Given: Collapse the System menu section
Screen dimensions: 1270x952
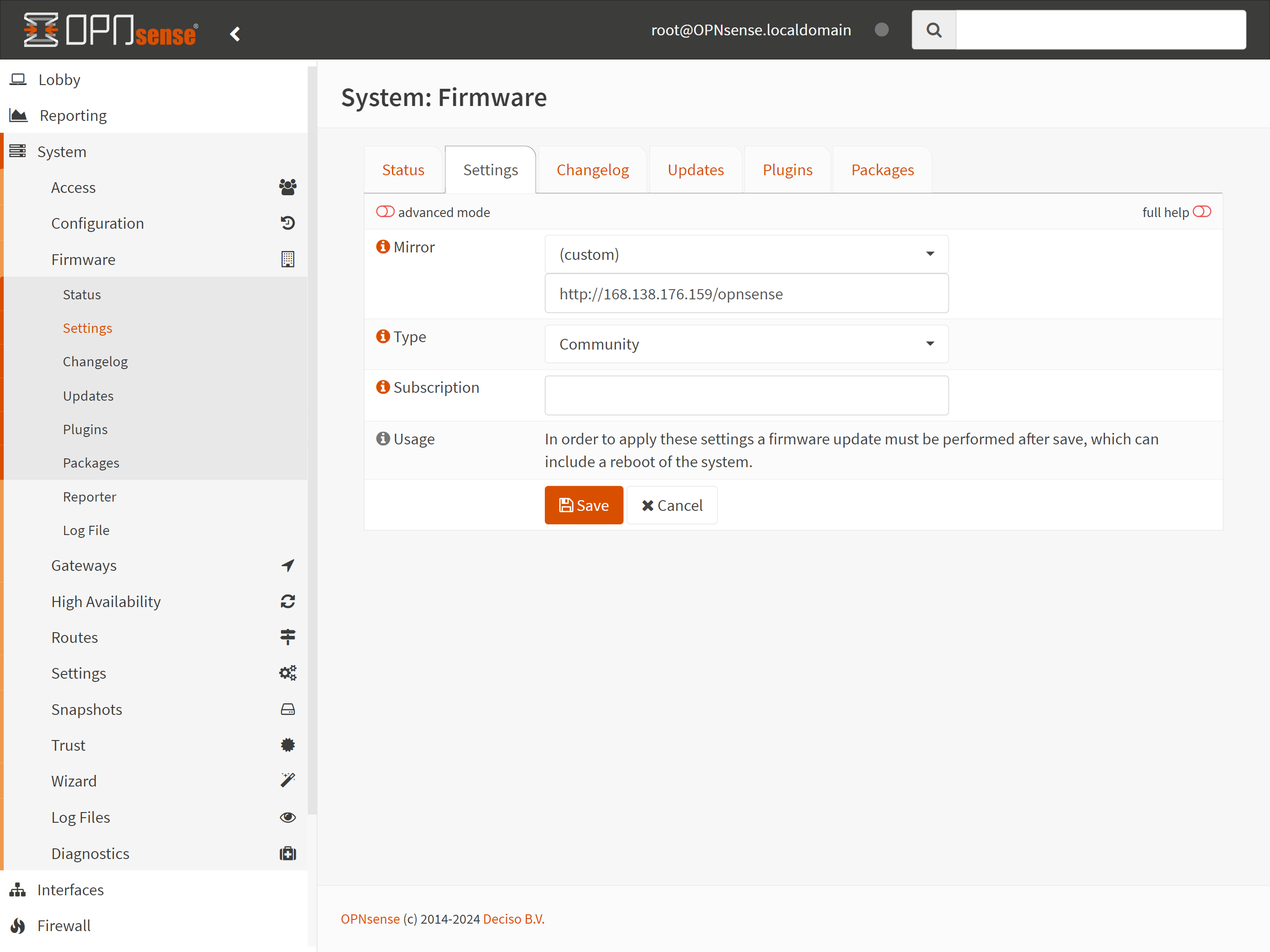Looking at the screenshot, I should point(154,152).
